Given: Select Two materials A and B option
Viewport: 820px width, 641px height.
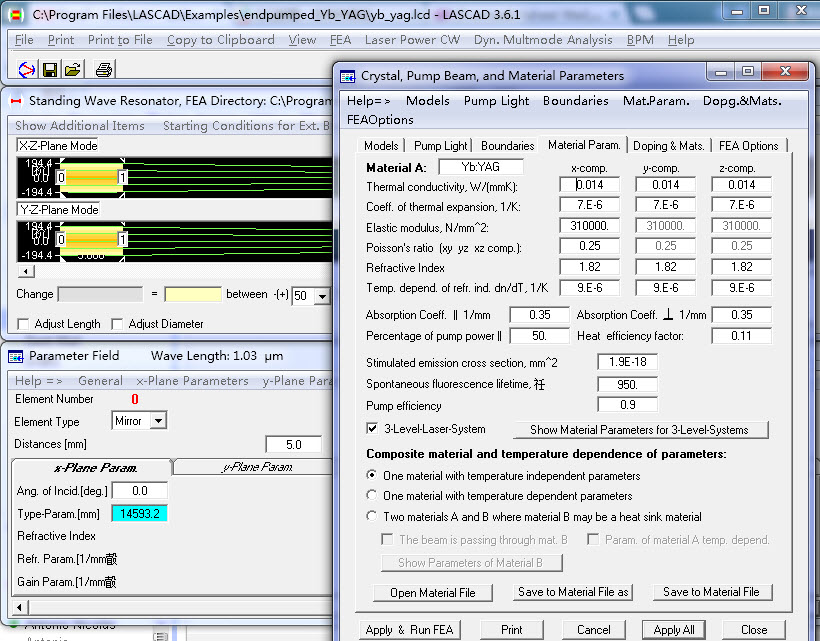Looking at the screenshot, I should pos(371,516).
